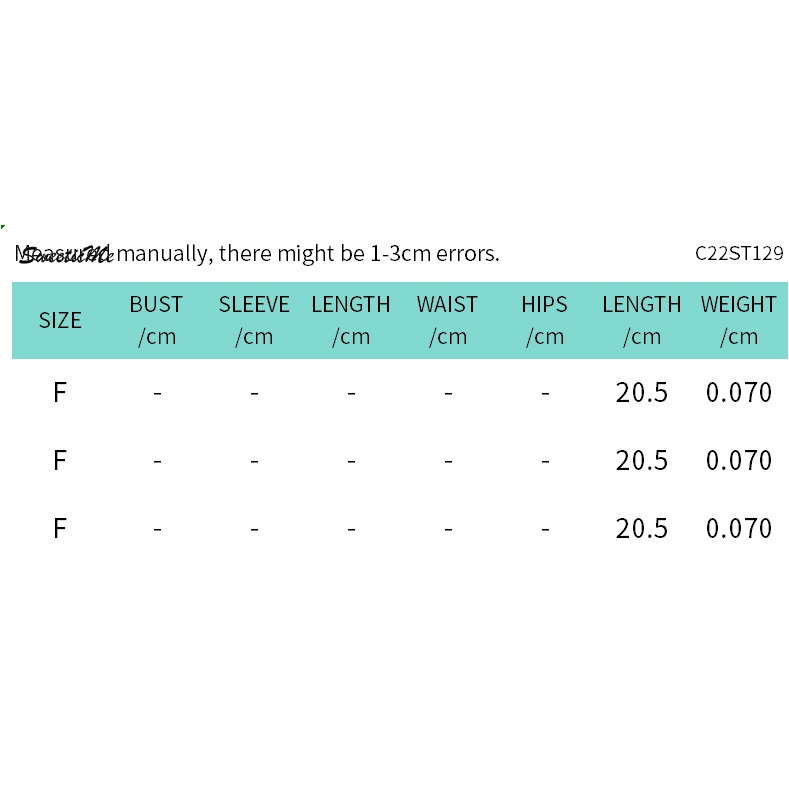Select the 0.070 weight in the second row
This screenshot has height=789, width=789.
(738, 460)
